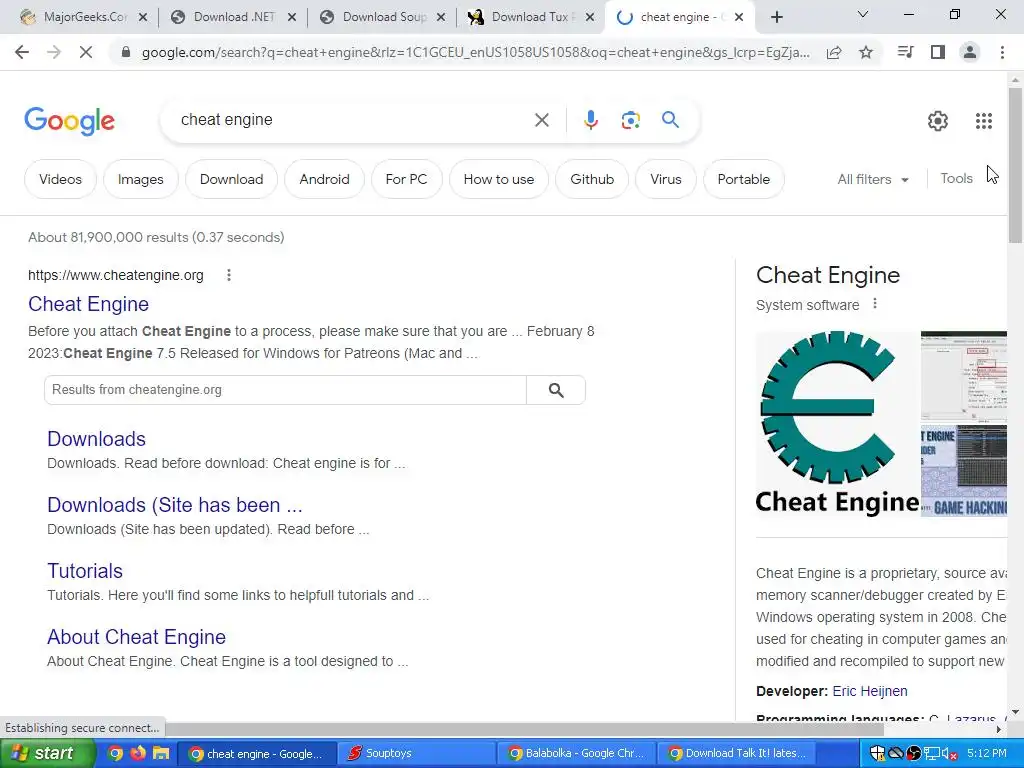Switch to Balabolka Chrome taskbar window
Image resolution: width=1024 pixels, height=768 pixels.
coord(577,753)
